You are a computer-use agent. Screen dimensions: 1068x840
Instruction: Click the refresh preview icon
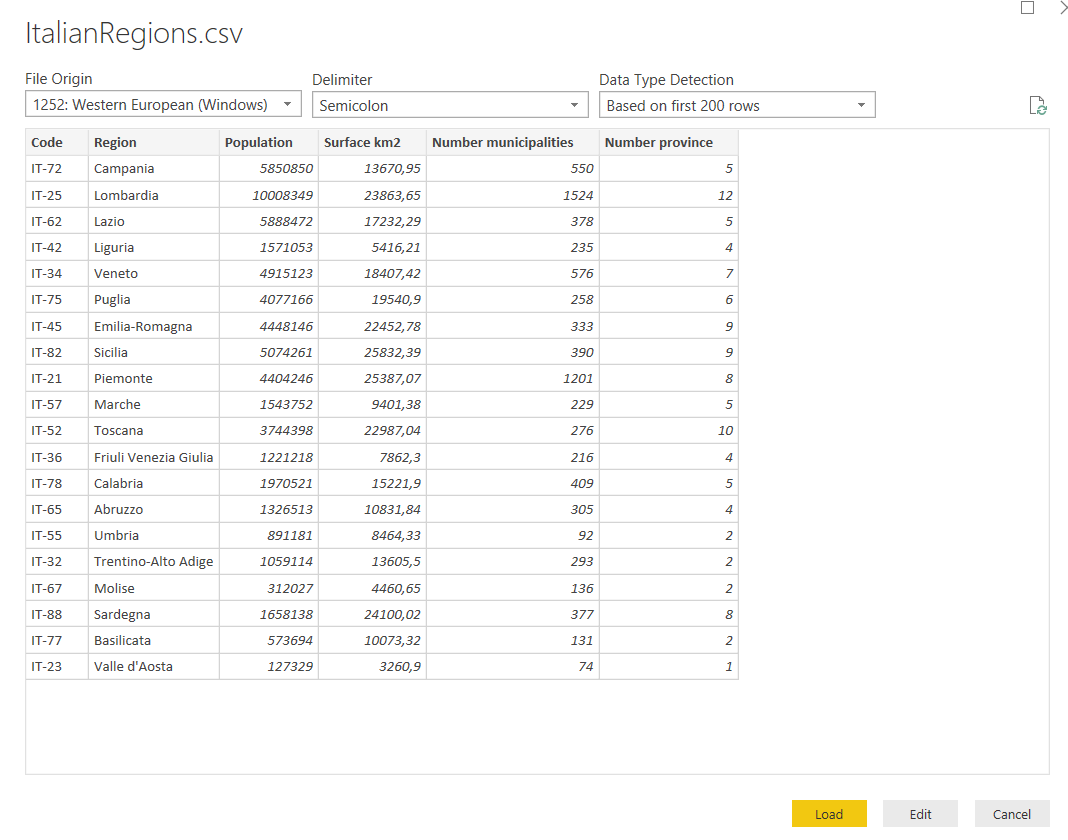[x=1037, y=106]
